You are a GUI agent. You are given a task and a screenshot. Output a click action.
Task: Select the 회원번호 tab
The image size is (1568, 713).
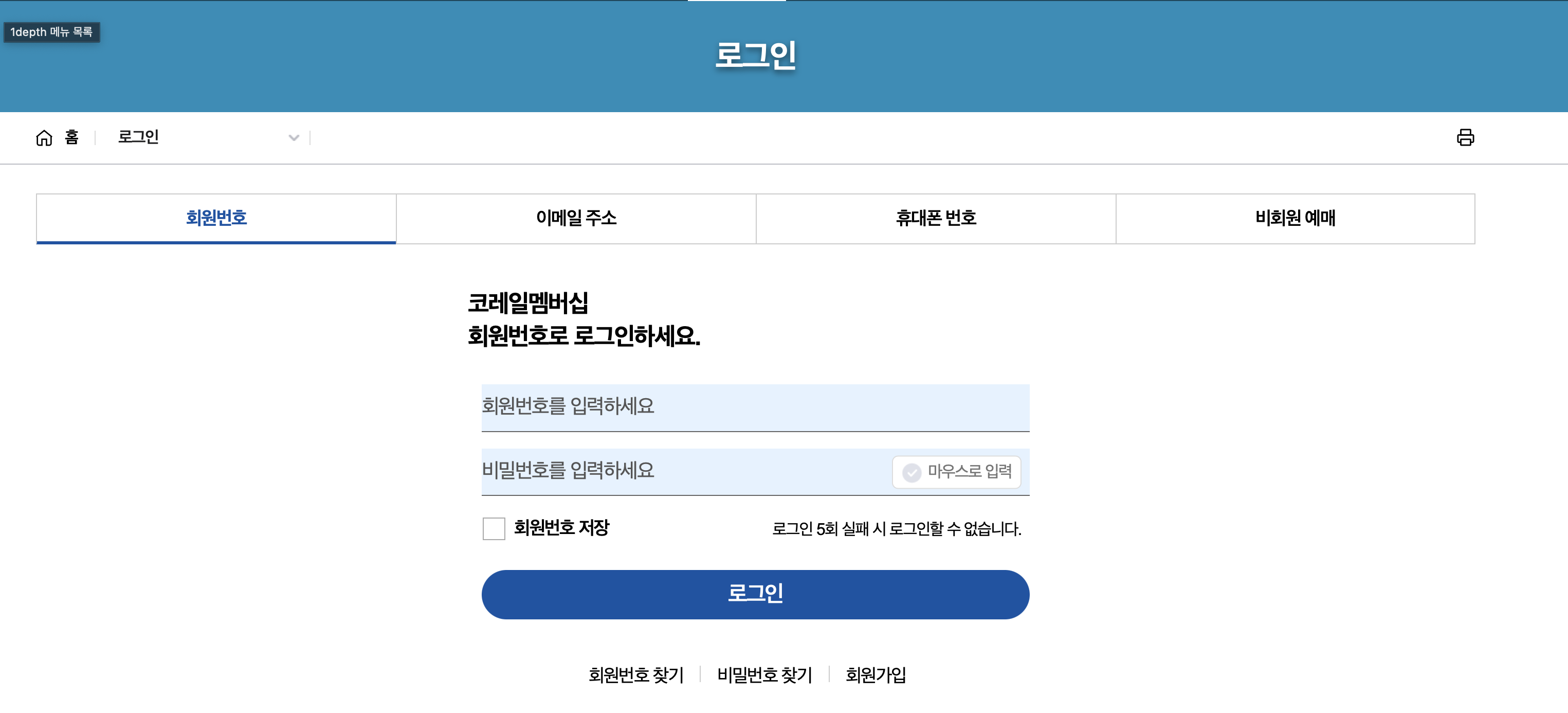click(216, 218)
